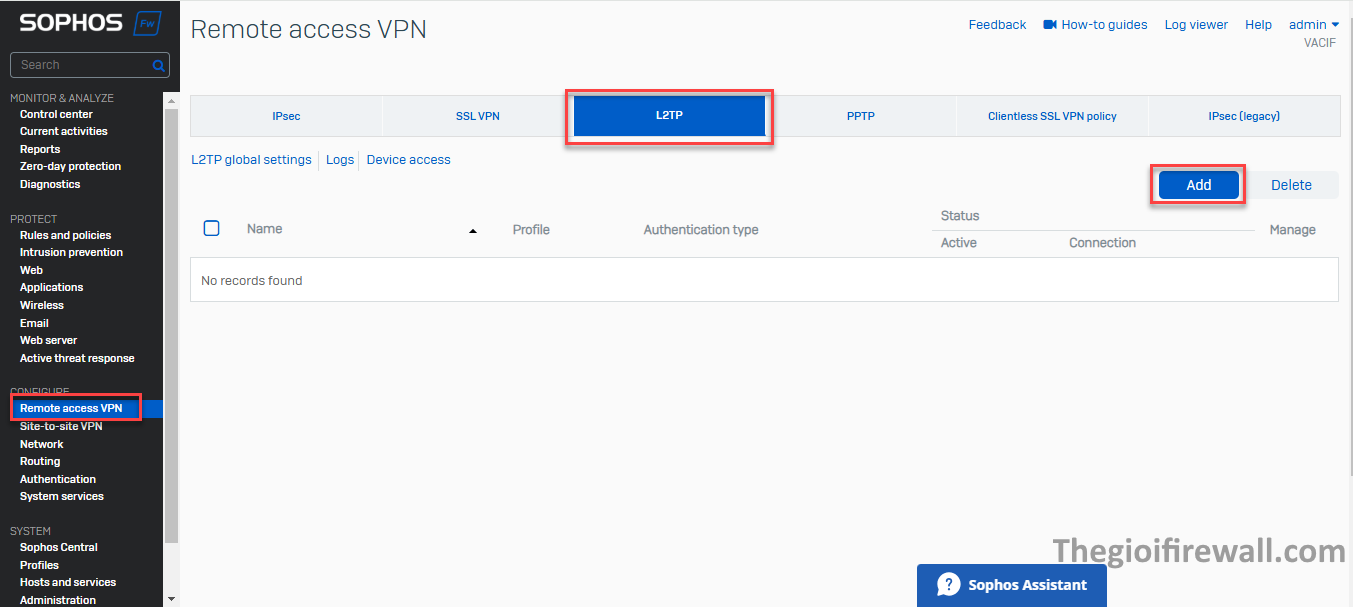The image size is (1353, 607).
Task: Open Rules and policies in sidebar
Action: pos(65,235)
